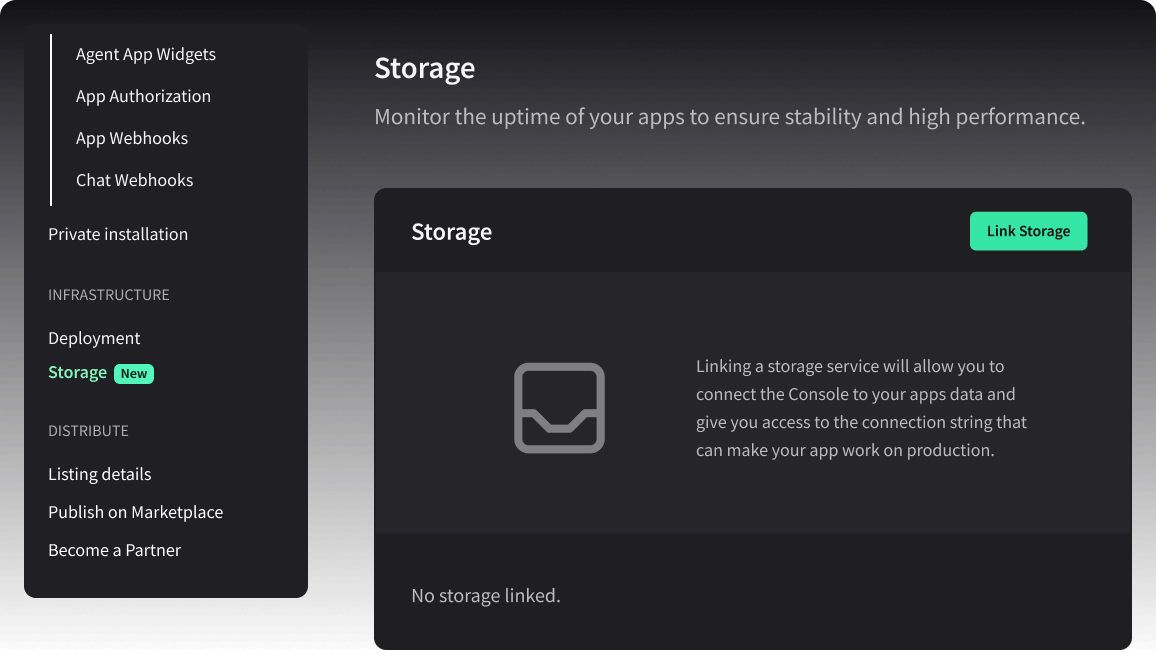This screenshot has height=662, width=1156.
Task: Navigate to Private installation
Action: click(118, 234)
